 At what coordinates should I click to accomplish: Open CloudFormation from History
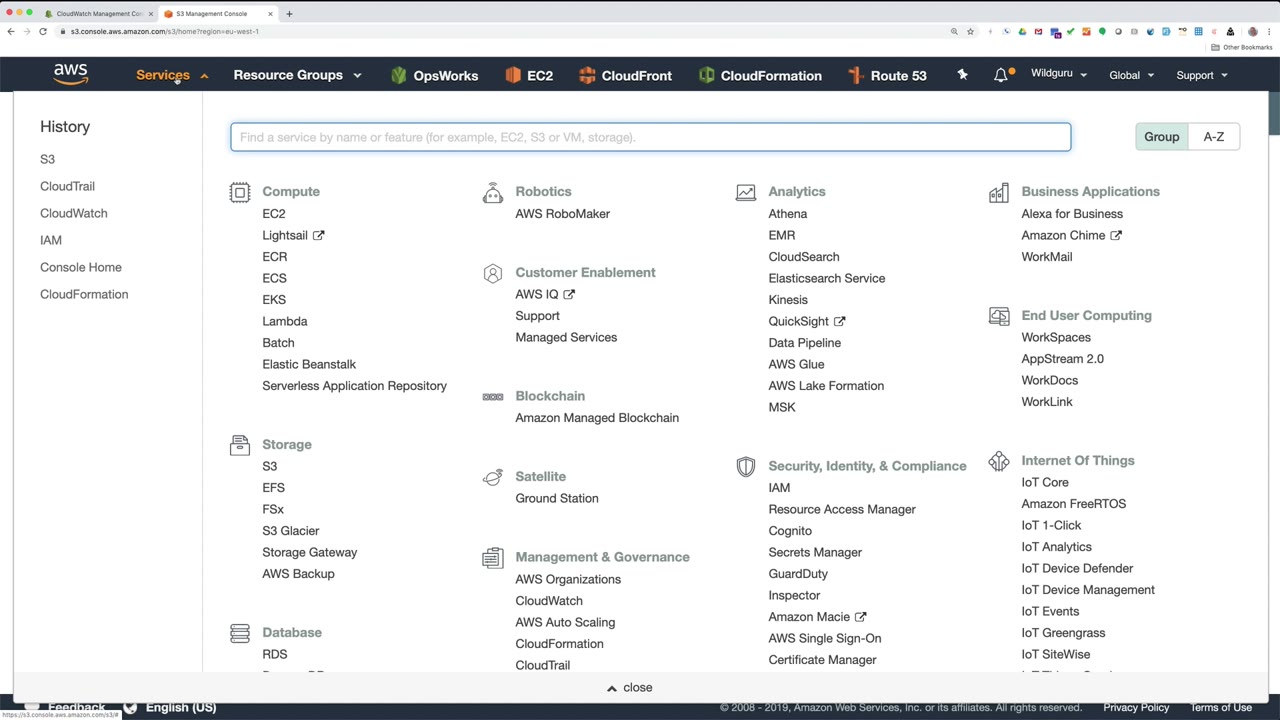84,294
